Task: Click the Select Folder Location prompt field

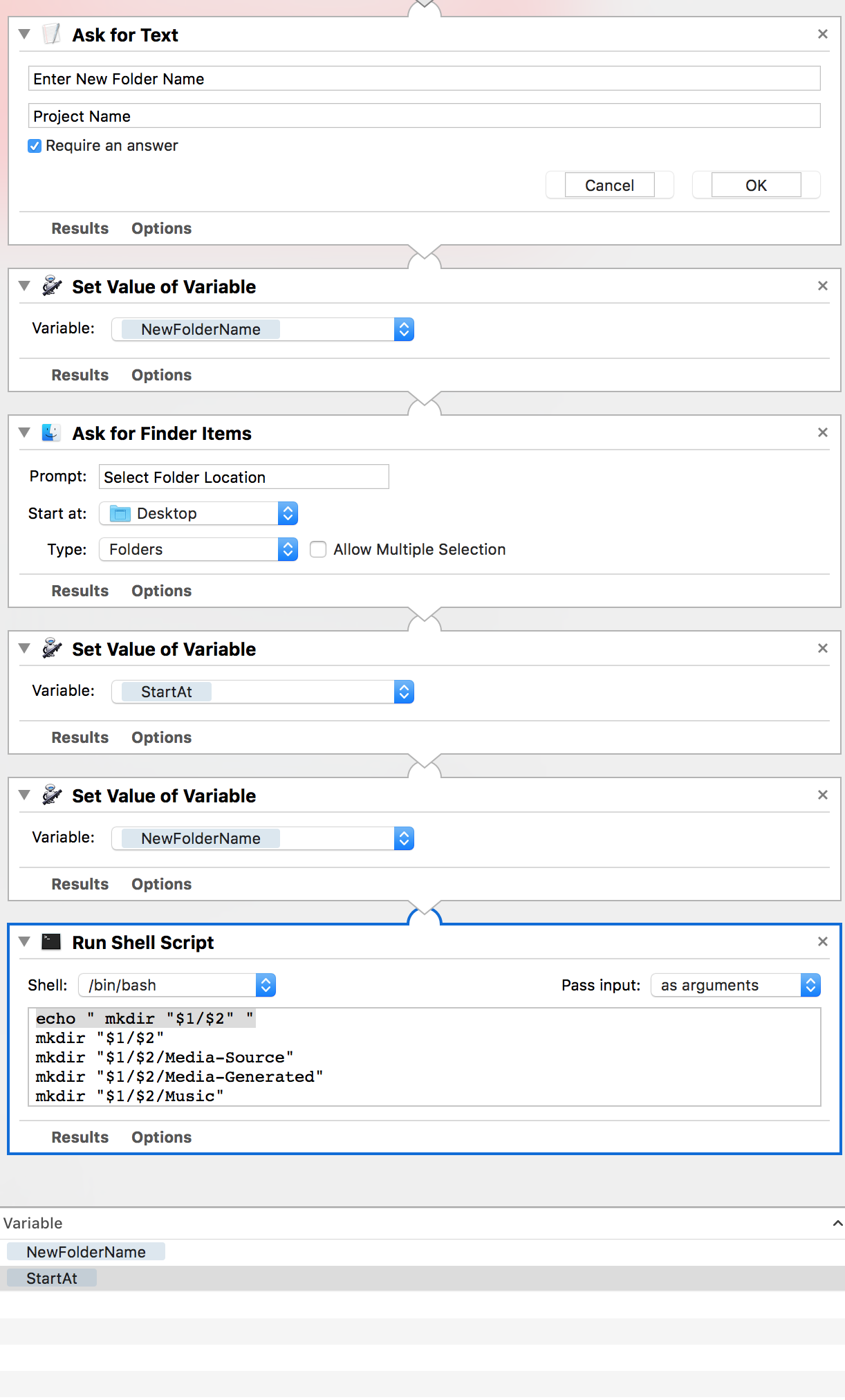Action: coord(243,477)
